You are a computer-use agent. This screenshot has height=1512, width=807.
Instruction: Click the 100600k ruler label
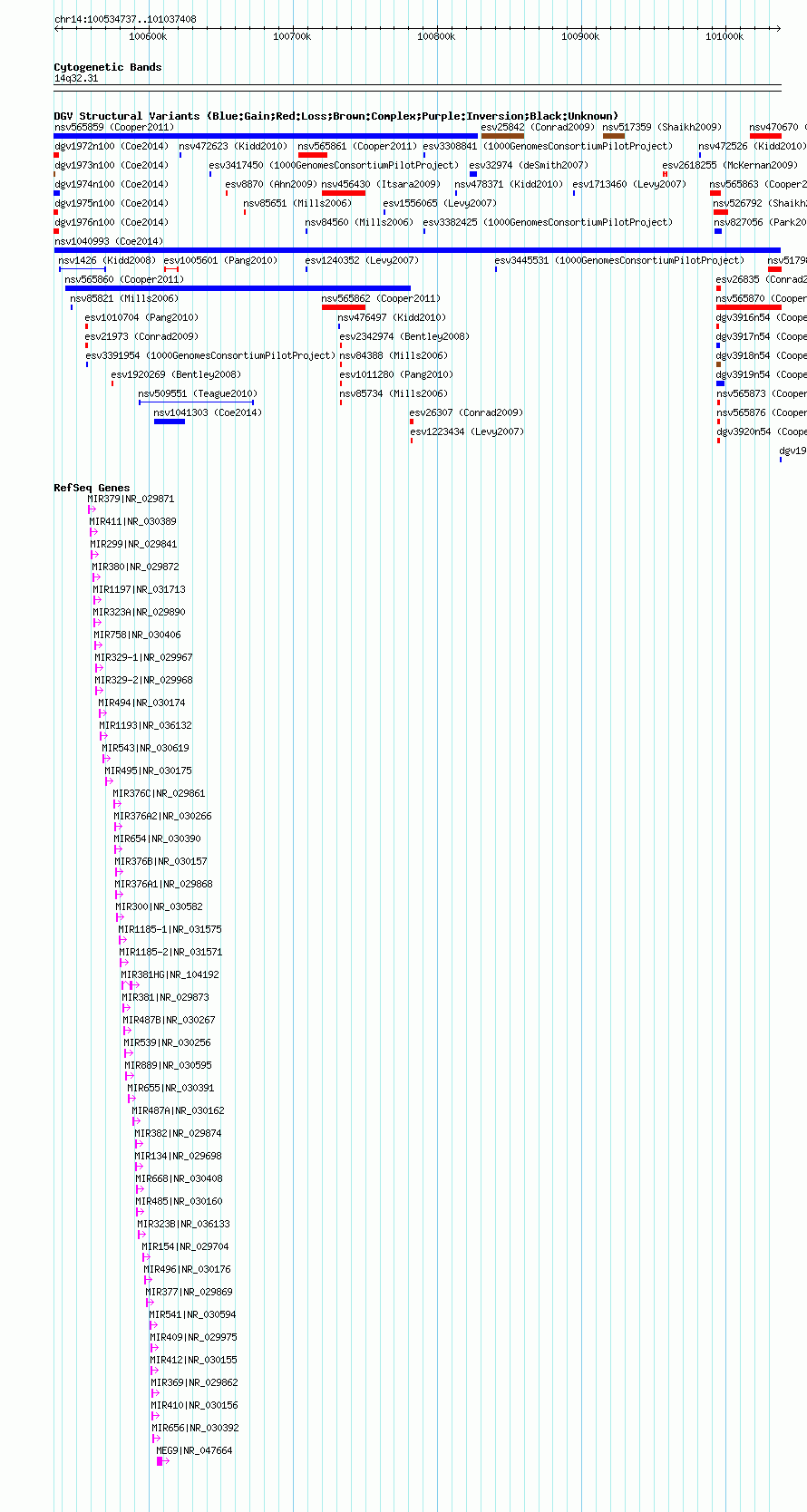click(148, 37)
